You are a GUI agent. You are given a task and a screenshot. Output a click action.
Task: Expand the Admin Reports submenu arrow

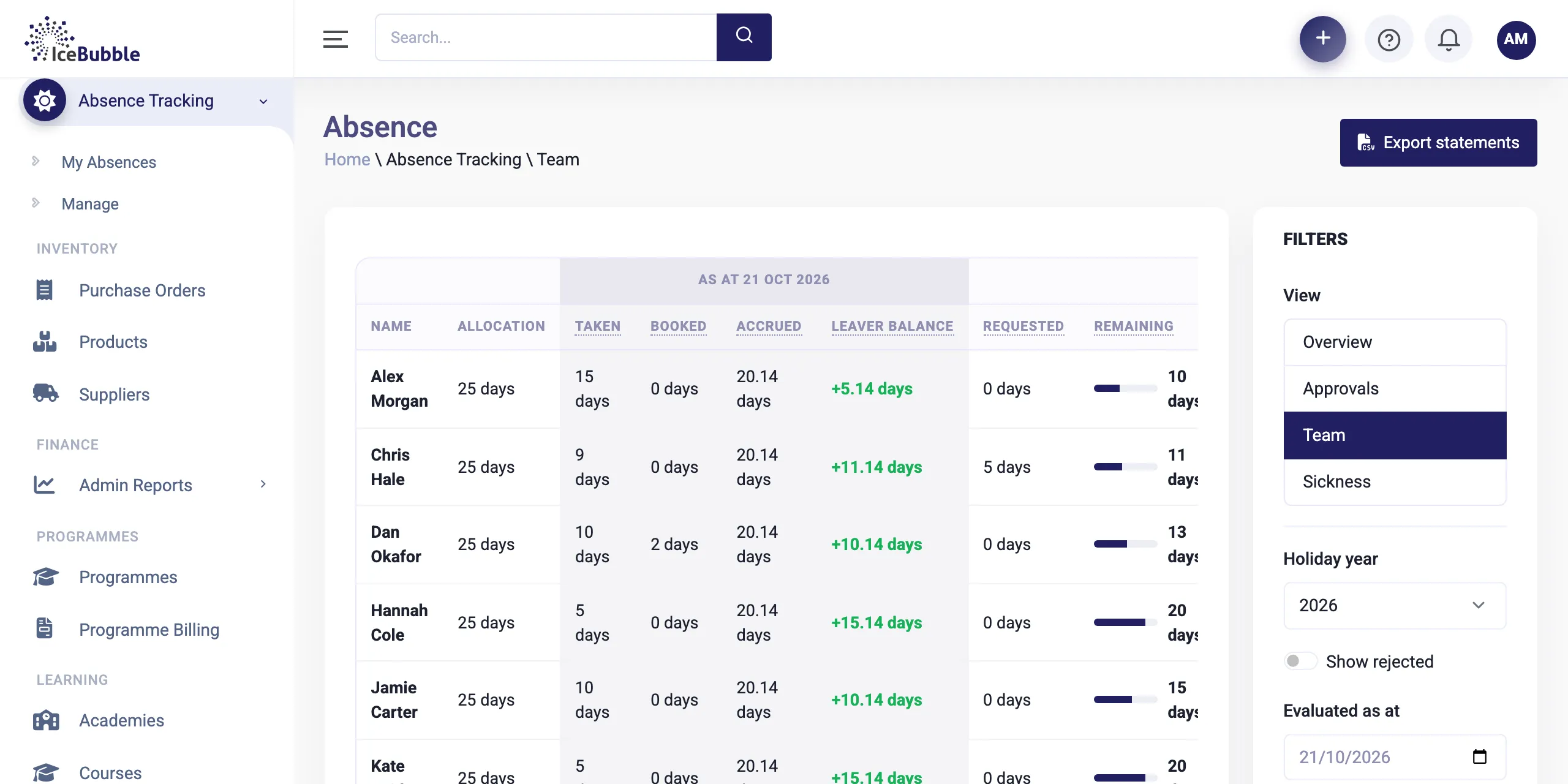coord(263,484)
